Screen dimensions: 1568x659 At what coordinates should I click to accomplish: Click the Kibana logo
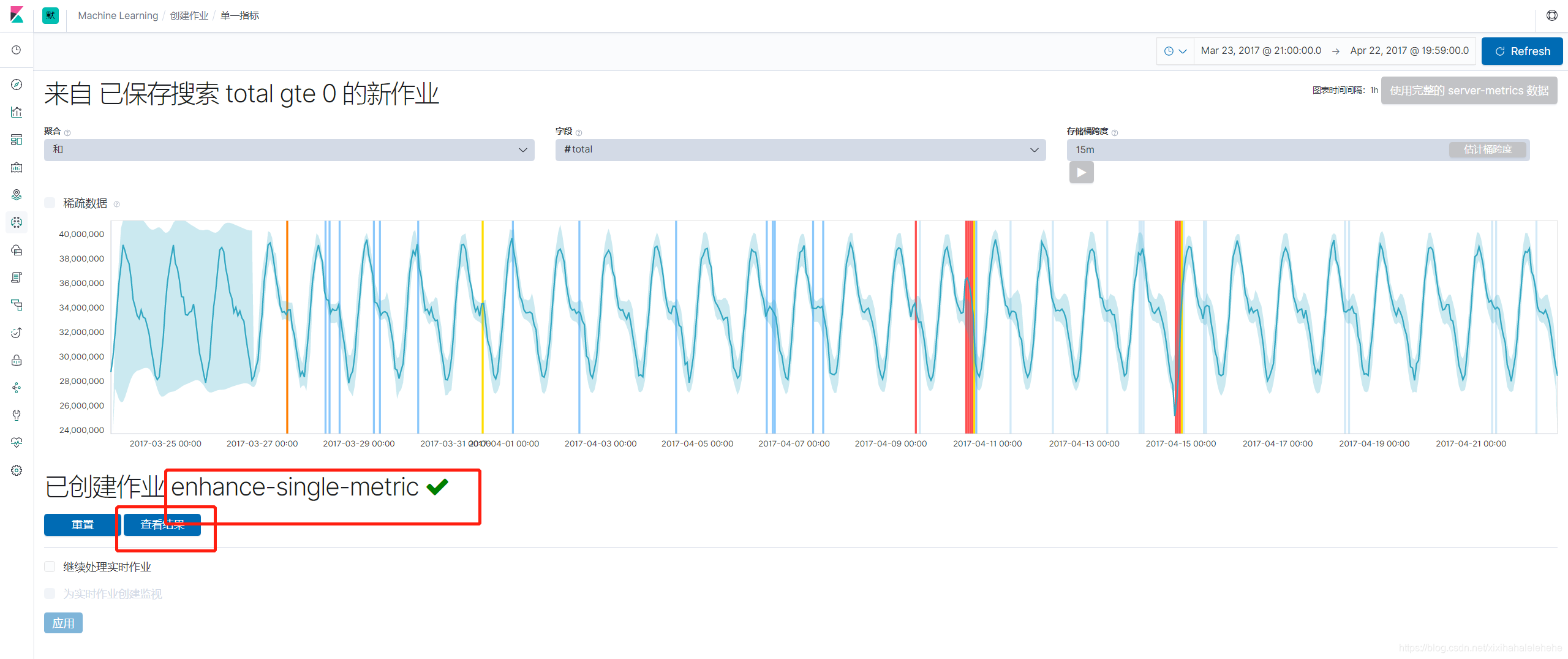(17, 15)
